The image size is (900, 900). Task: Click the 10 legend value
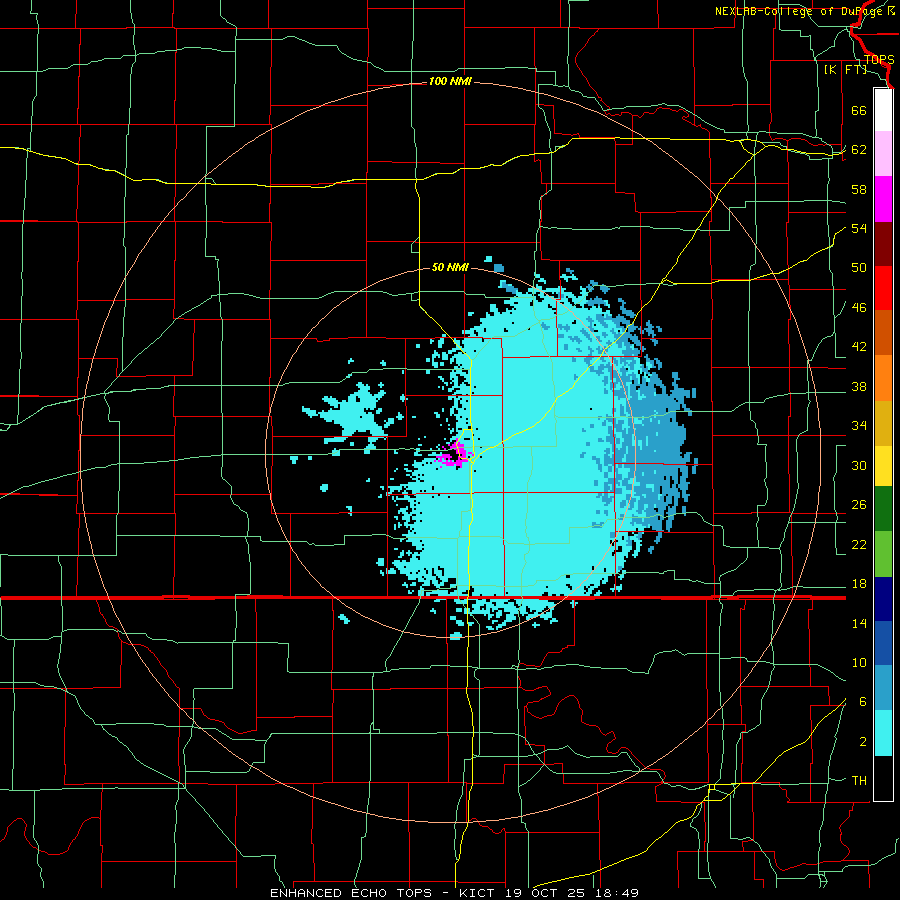859,662
